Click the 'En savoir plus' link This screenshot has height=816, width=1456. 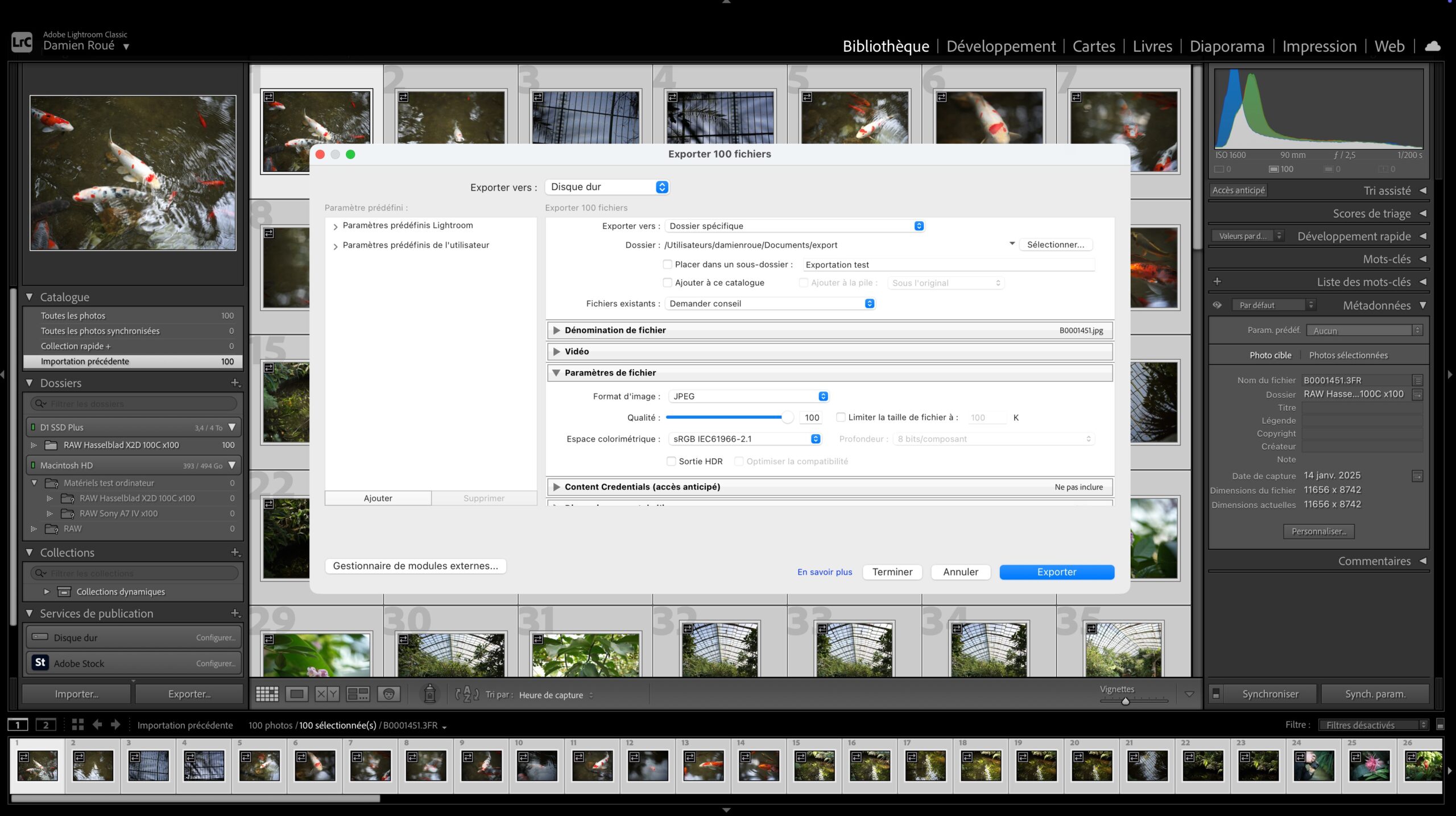pos(824,572)
